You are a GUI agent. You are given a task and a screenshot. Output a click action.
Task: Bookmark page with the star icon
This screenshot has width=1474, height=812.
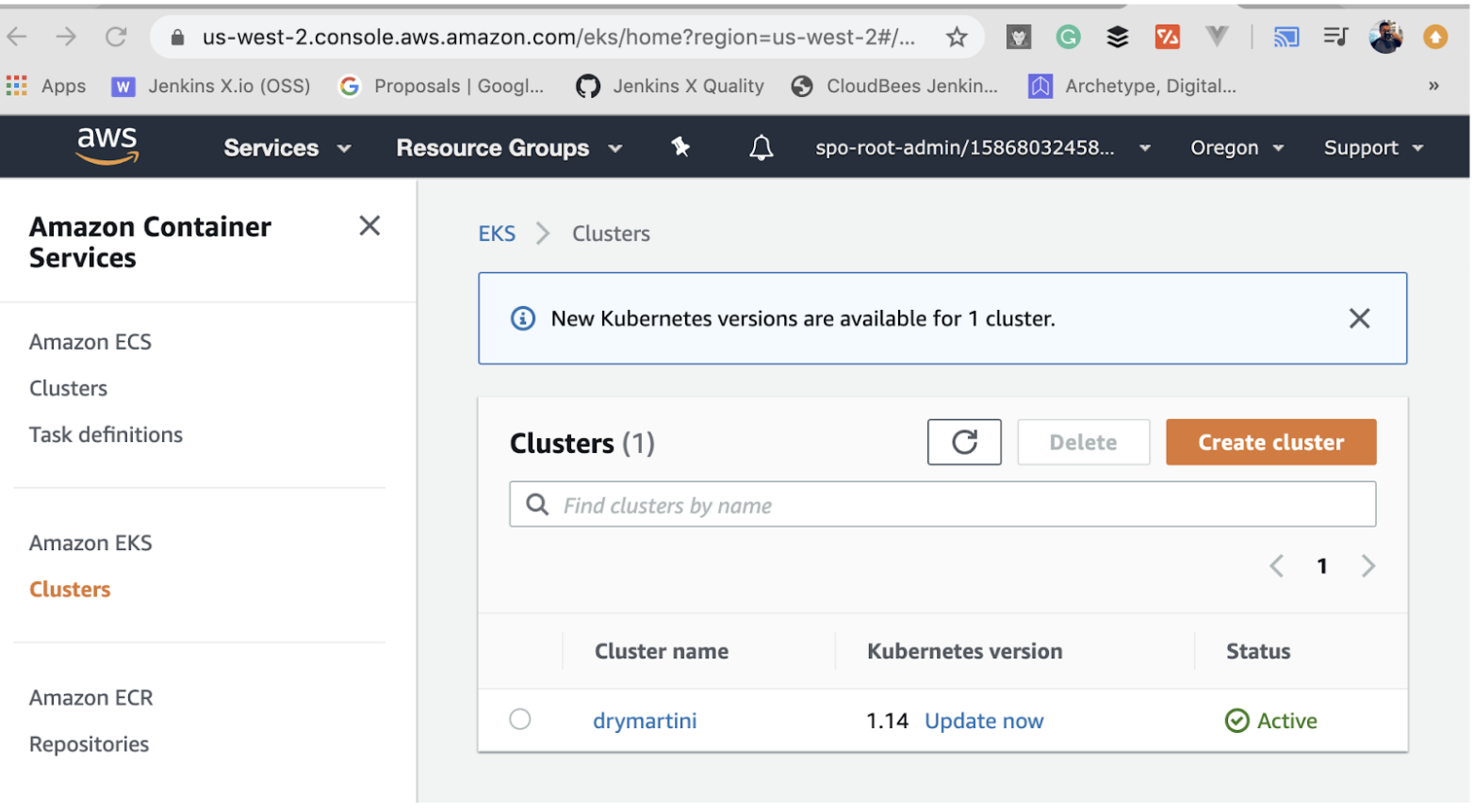coord(957,37)
